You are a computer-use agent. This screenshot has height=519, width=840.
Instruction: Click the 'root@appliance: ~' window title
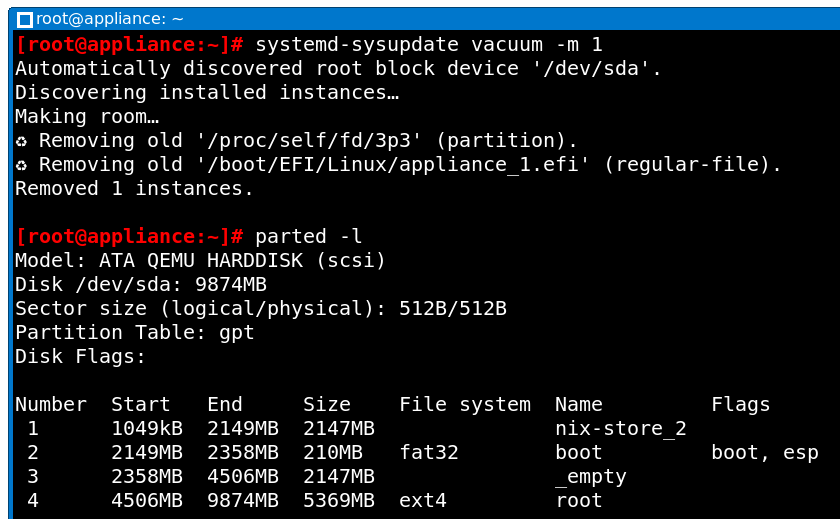coord(109,19)
